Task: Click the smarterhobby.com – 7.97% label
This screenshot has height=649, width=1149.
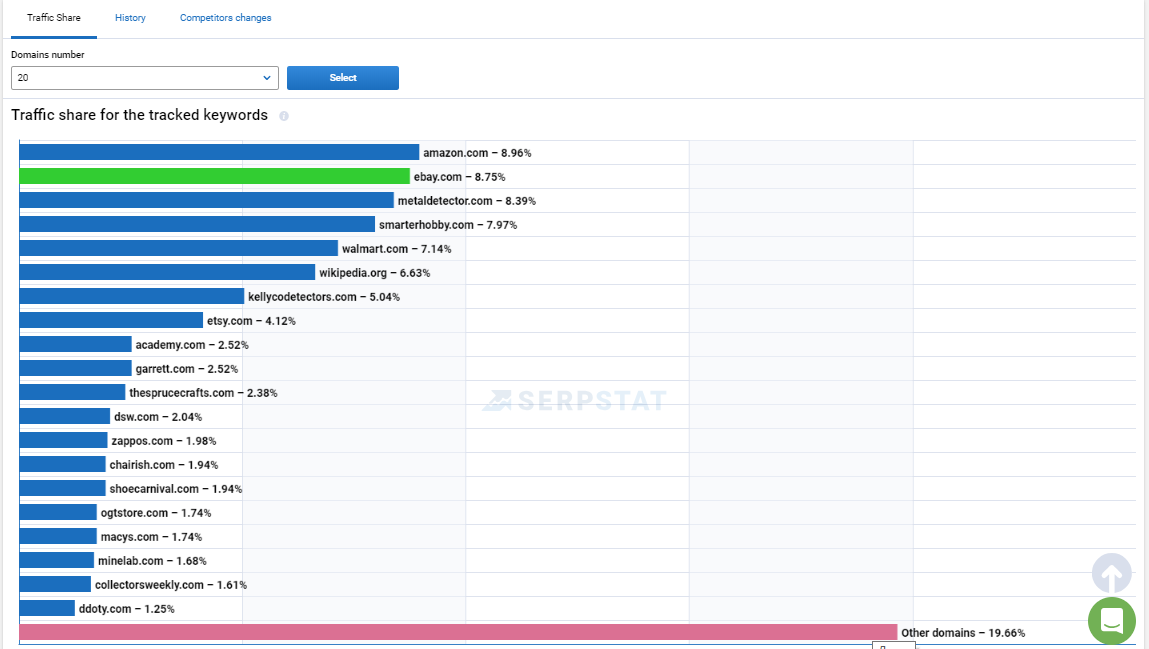Action: point(448,225)
